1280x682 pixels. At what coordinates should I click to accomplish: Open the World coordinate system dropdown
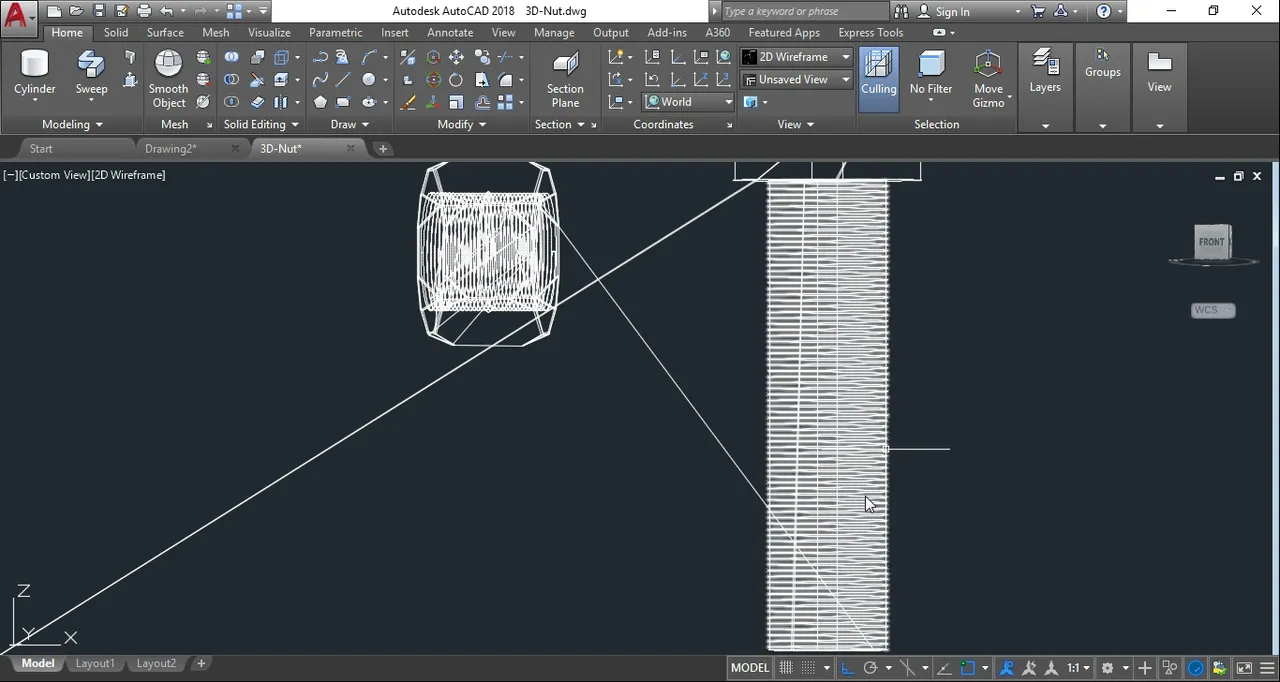click(x=688, y=102)
